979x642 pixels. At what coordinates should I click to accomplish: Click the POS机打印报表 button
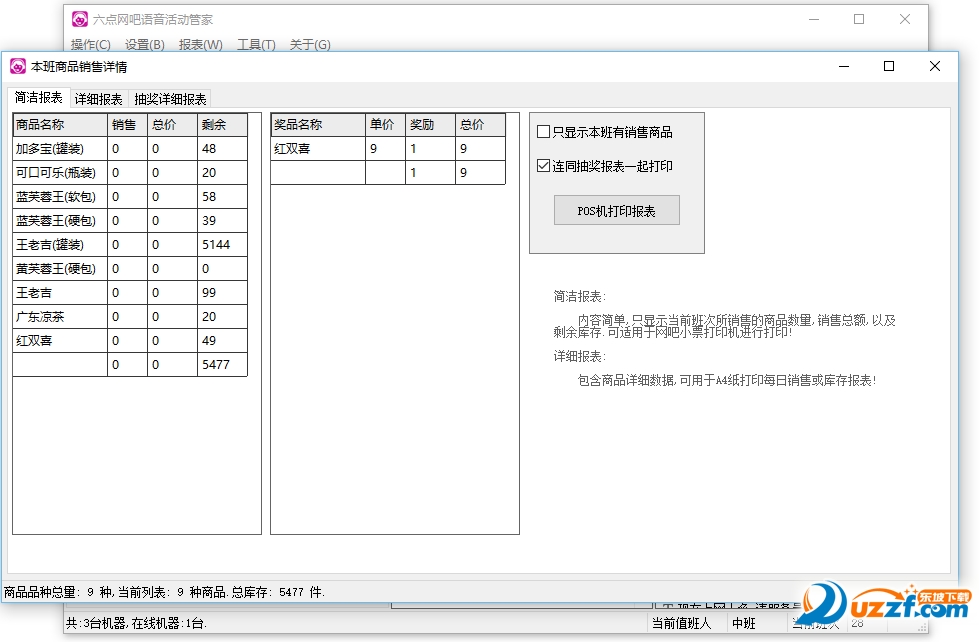coord(617,210)
